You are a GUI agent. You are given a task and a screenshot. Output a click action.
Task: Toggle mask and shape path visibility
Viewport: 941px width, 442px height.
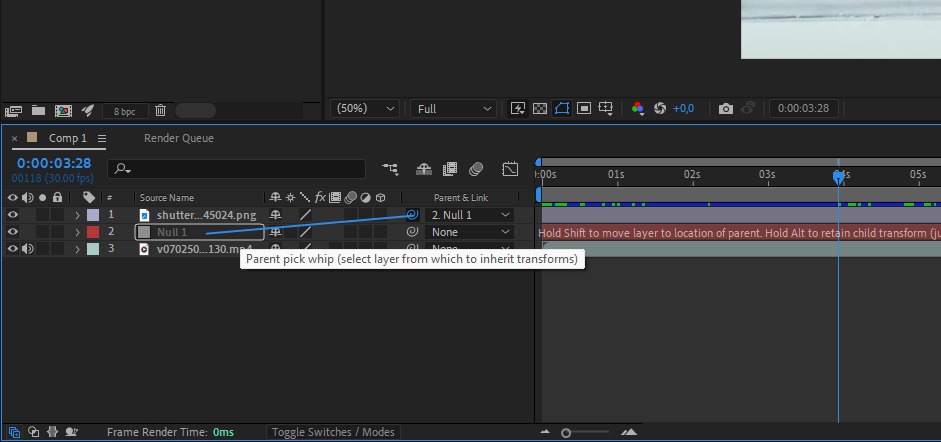pyautogui.click(x=562, y=109)
